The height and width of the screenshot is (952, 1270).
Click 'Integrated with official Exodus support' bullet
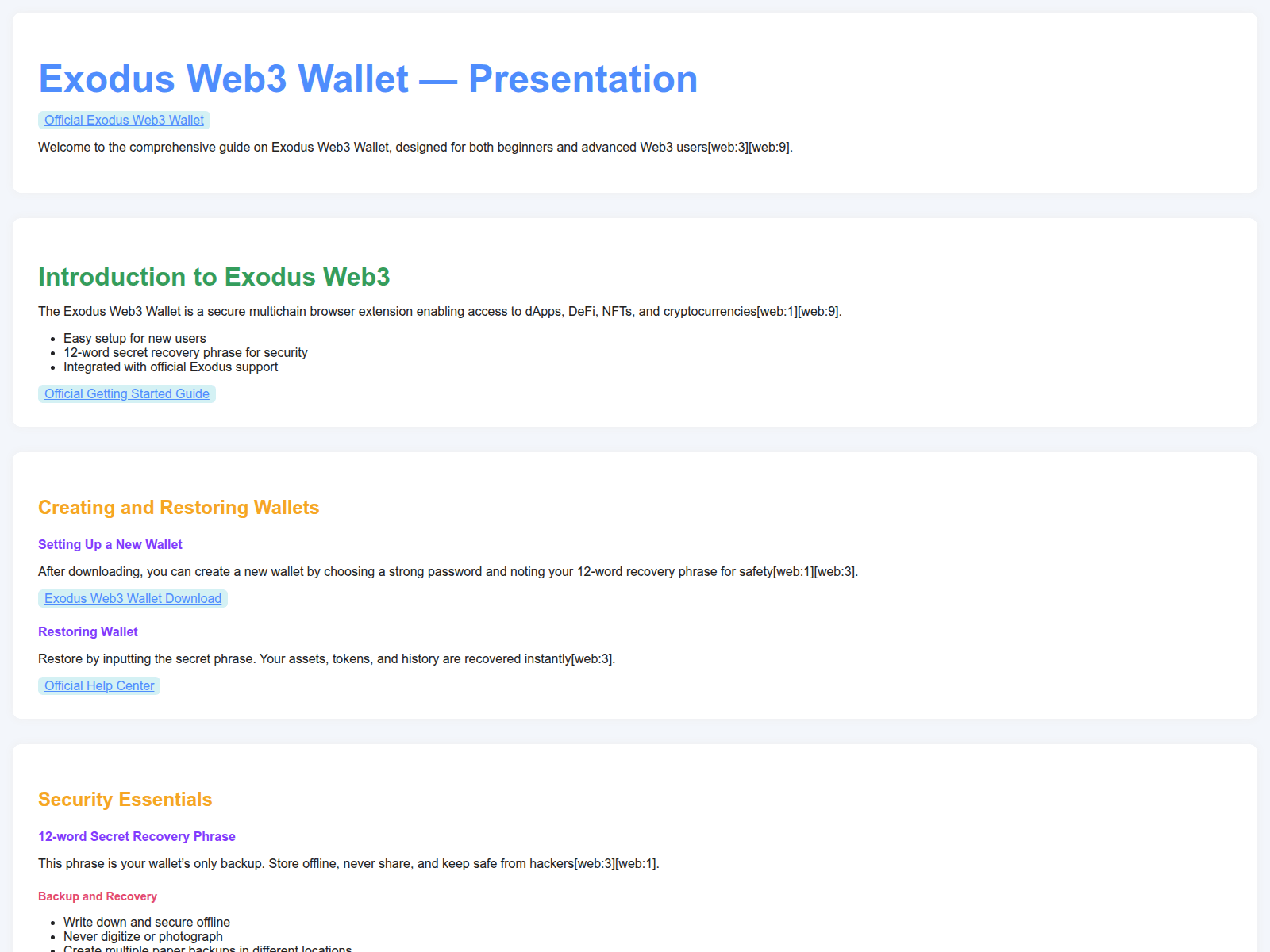click(171, 367)
